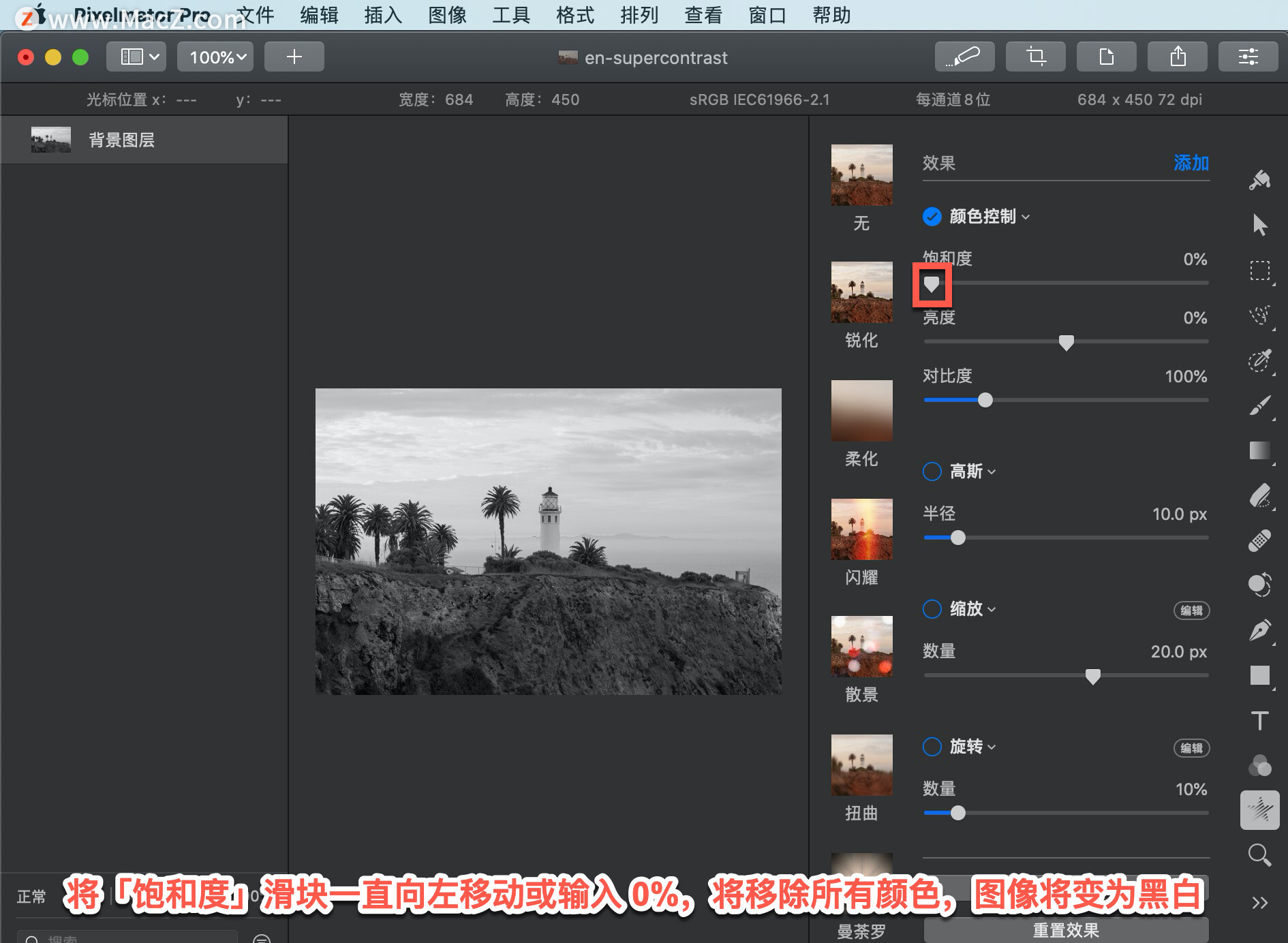
Task: Click the 对比度 slider handle
Action: 985,400
